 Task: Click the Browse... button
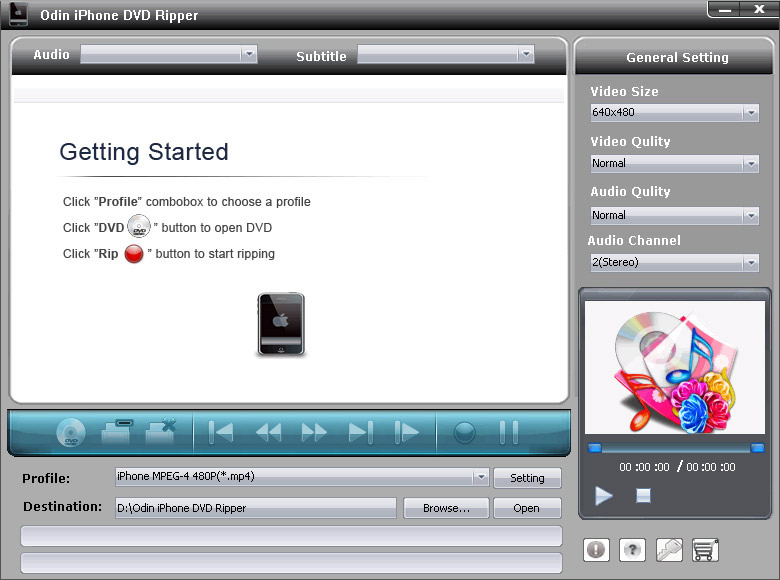[x=446, y=508]
